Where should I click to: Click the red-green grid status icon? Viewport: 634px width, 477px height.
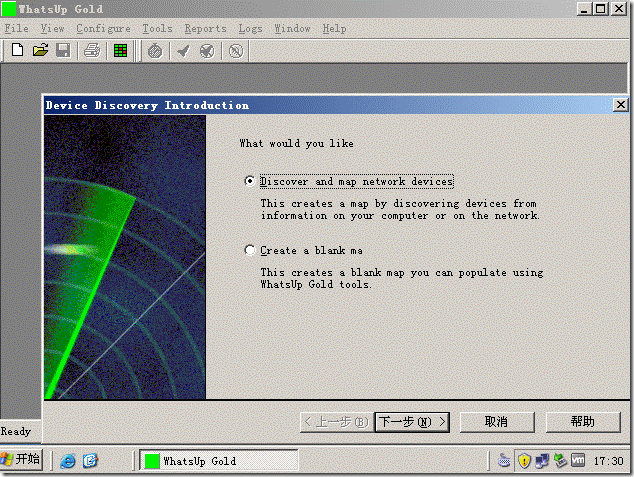point(120,51)
